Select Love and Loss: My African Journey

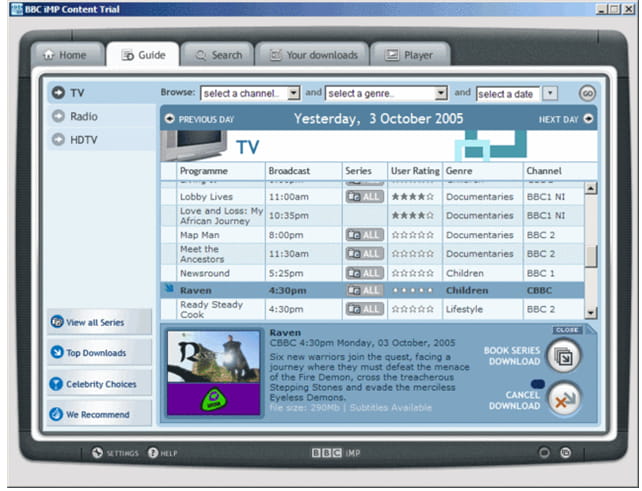point(221,216)
